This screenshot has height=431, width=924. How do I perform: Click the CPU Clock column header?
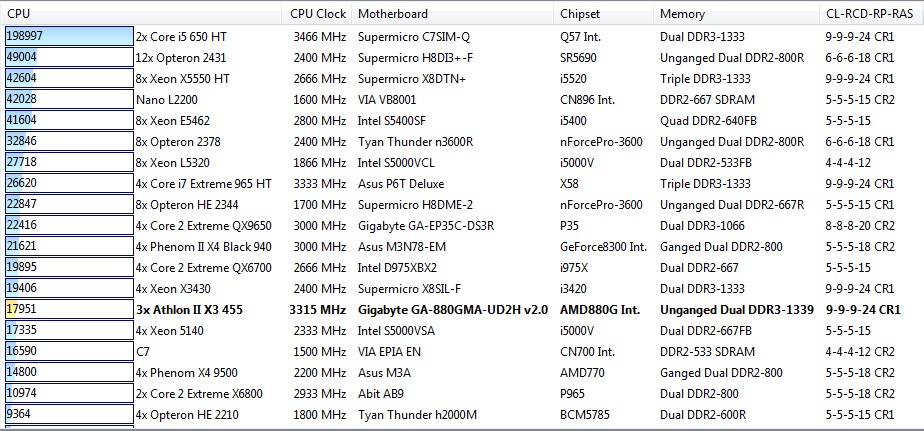point(317,14)
